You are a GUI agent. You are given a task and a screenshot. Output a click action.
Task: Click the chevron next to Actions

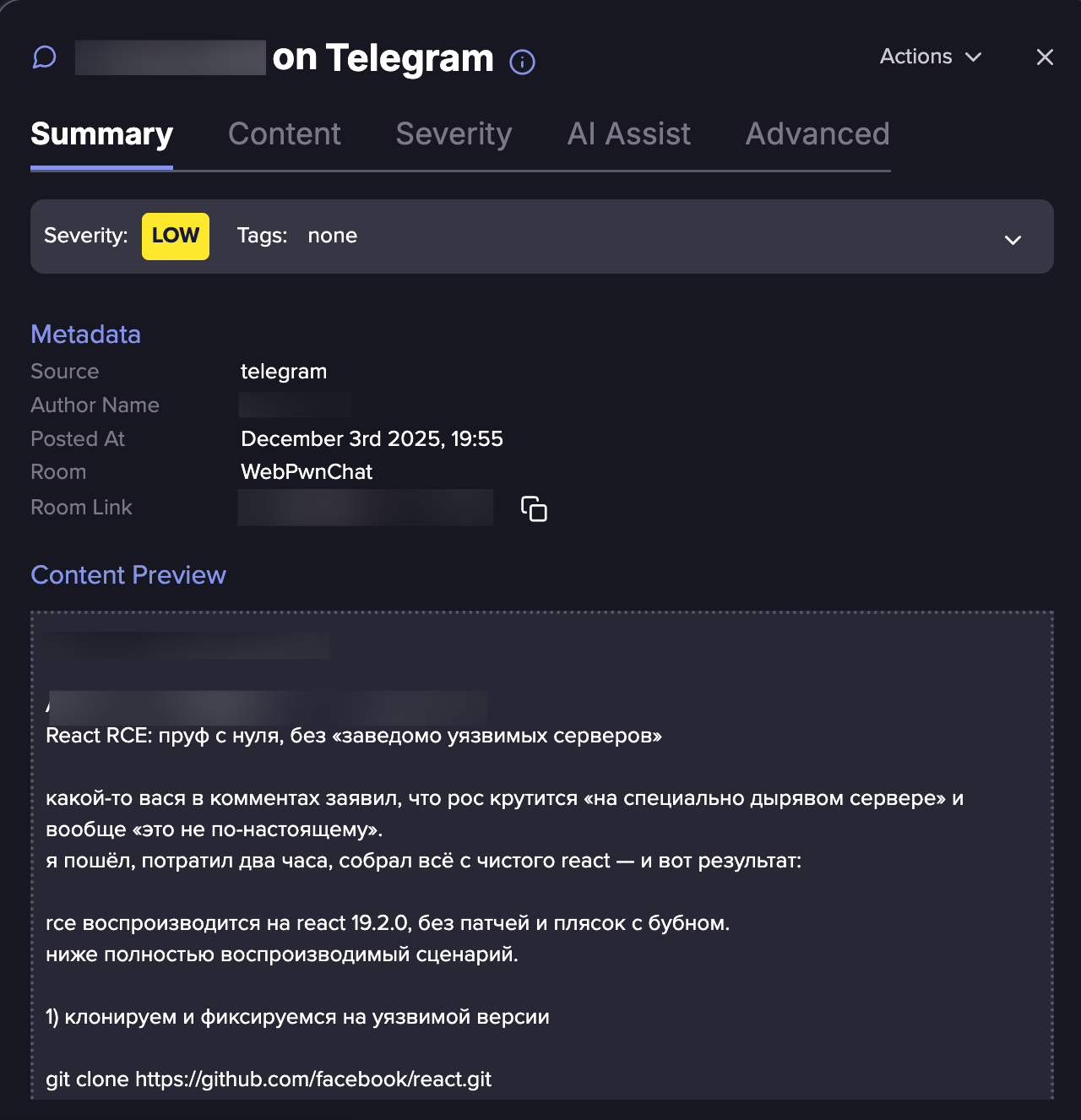tap(974, 57)
